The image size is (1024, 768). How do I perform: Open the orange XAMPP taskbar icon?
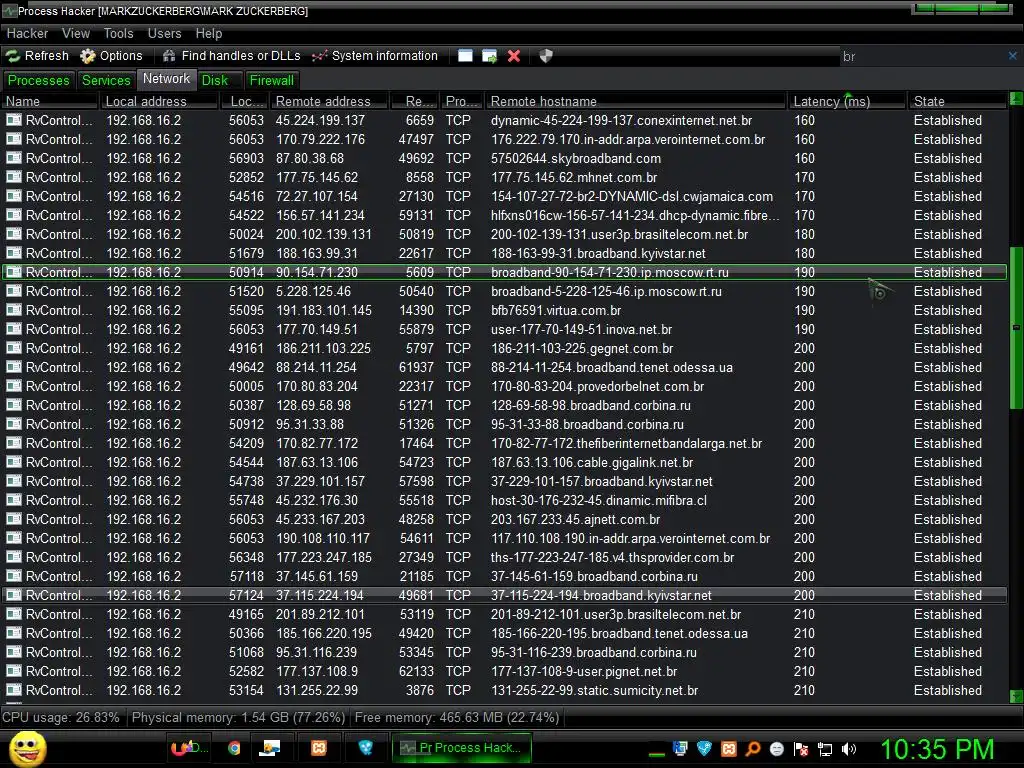[319, 748]
